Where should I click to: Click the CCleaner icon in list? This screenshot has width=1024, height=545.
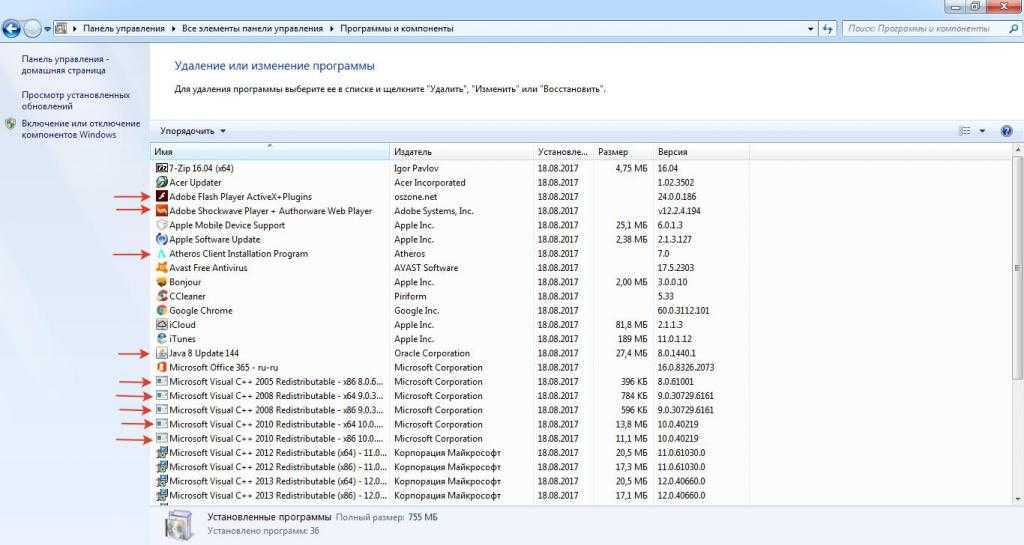tap(162, 296)
